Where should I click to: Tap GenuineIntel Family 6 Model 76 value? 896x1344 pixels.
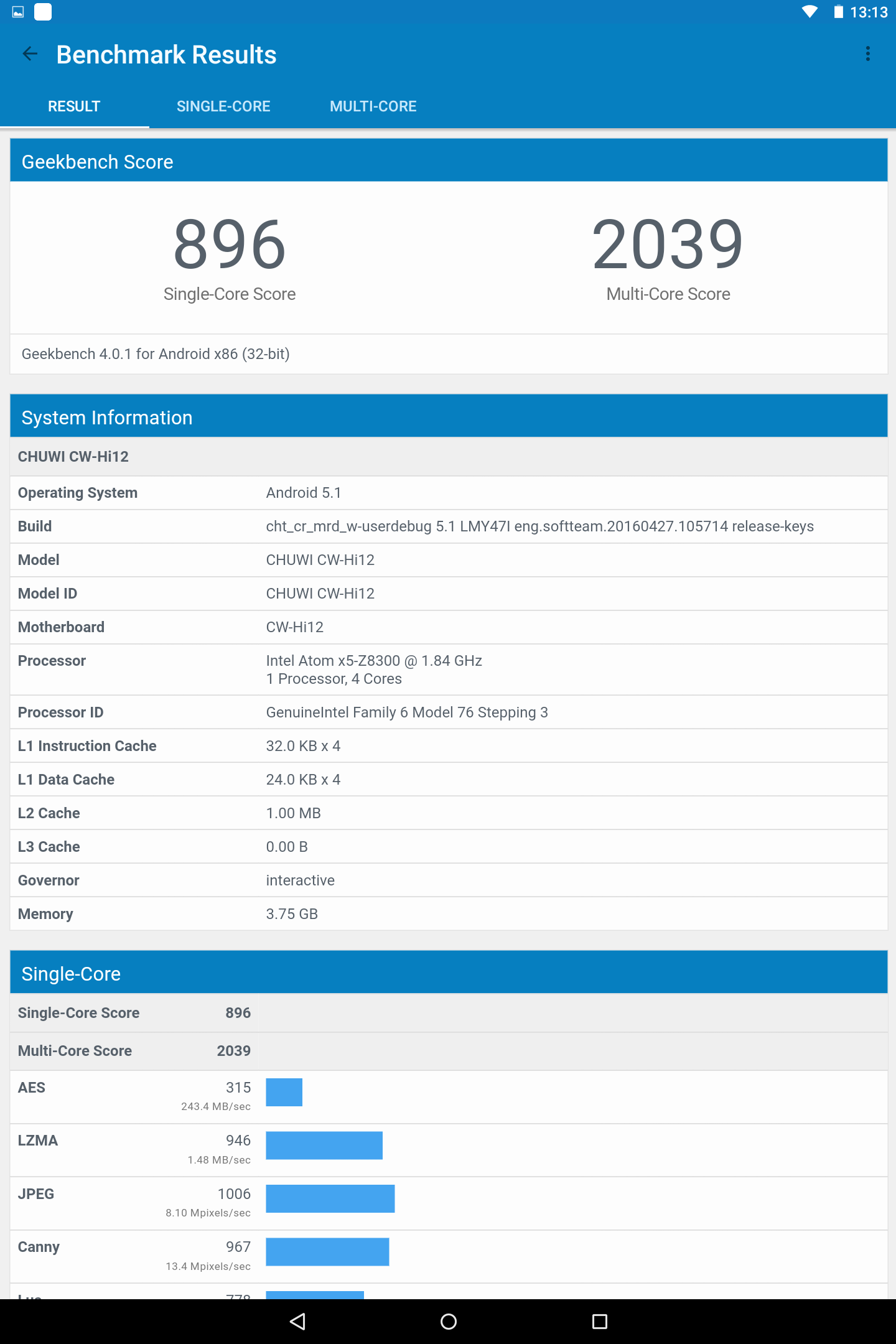pos(407,712)
